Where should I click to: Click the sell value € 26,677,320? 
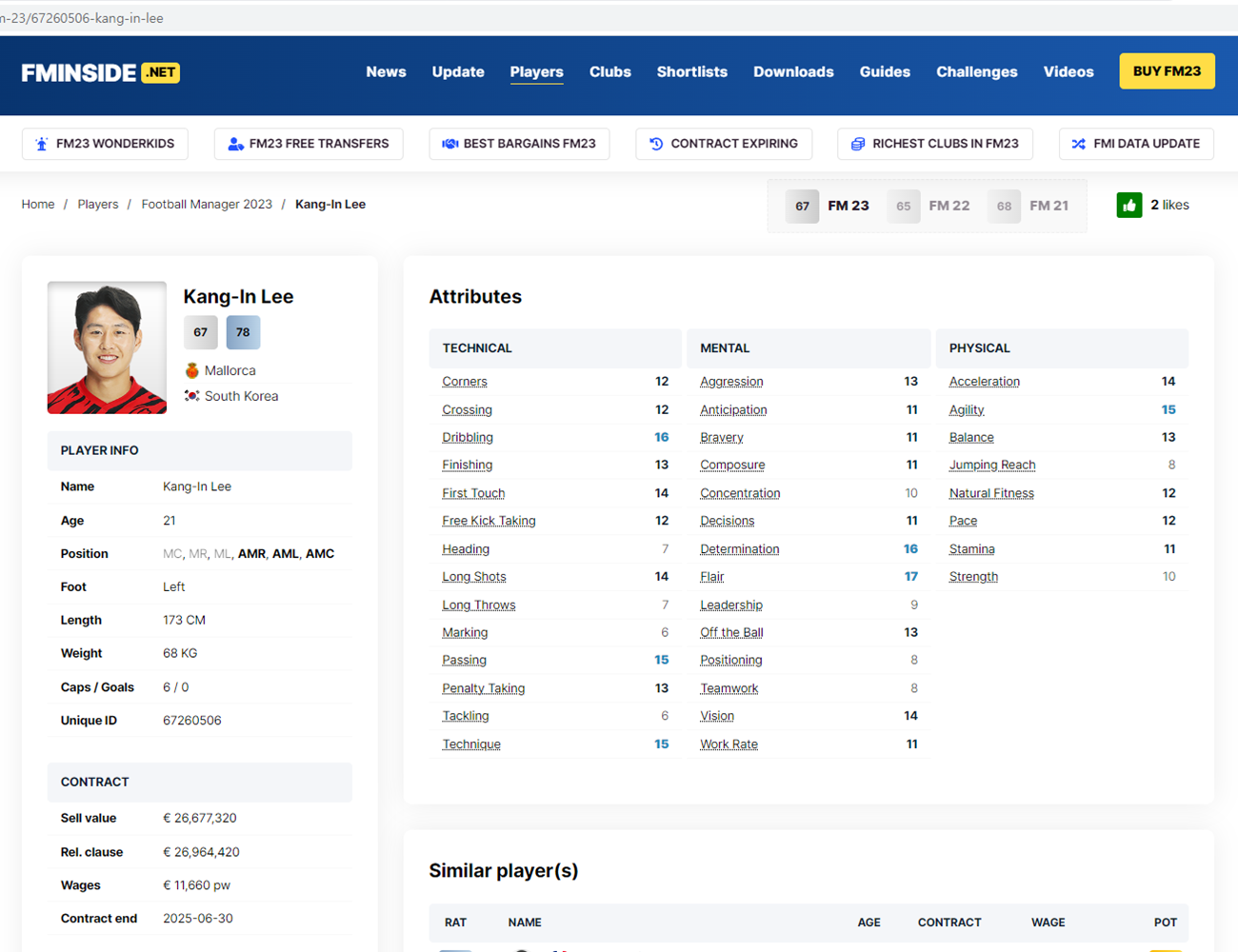click(x=200, y=819)
